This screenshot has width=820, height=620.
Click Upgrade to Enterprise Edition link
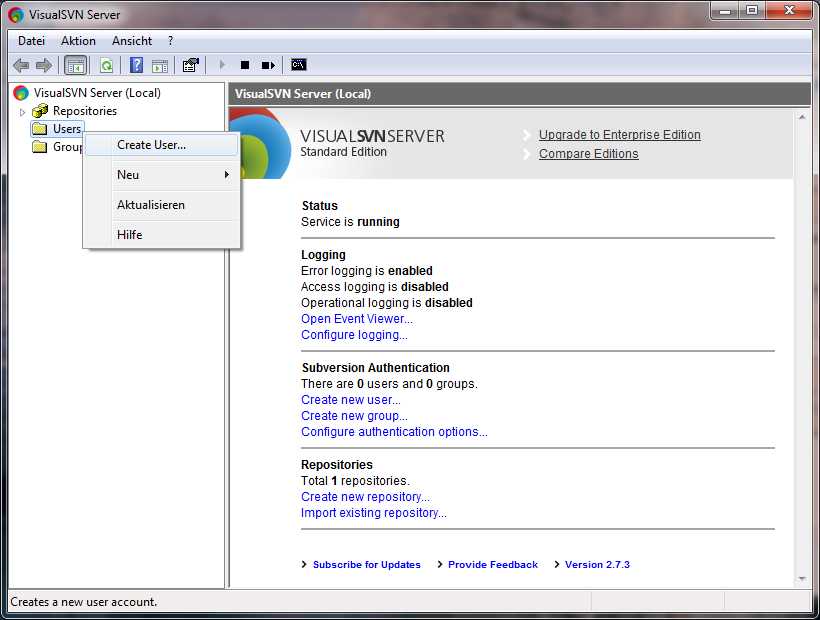tap(620, 135)
